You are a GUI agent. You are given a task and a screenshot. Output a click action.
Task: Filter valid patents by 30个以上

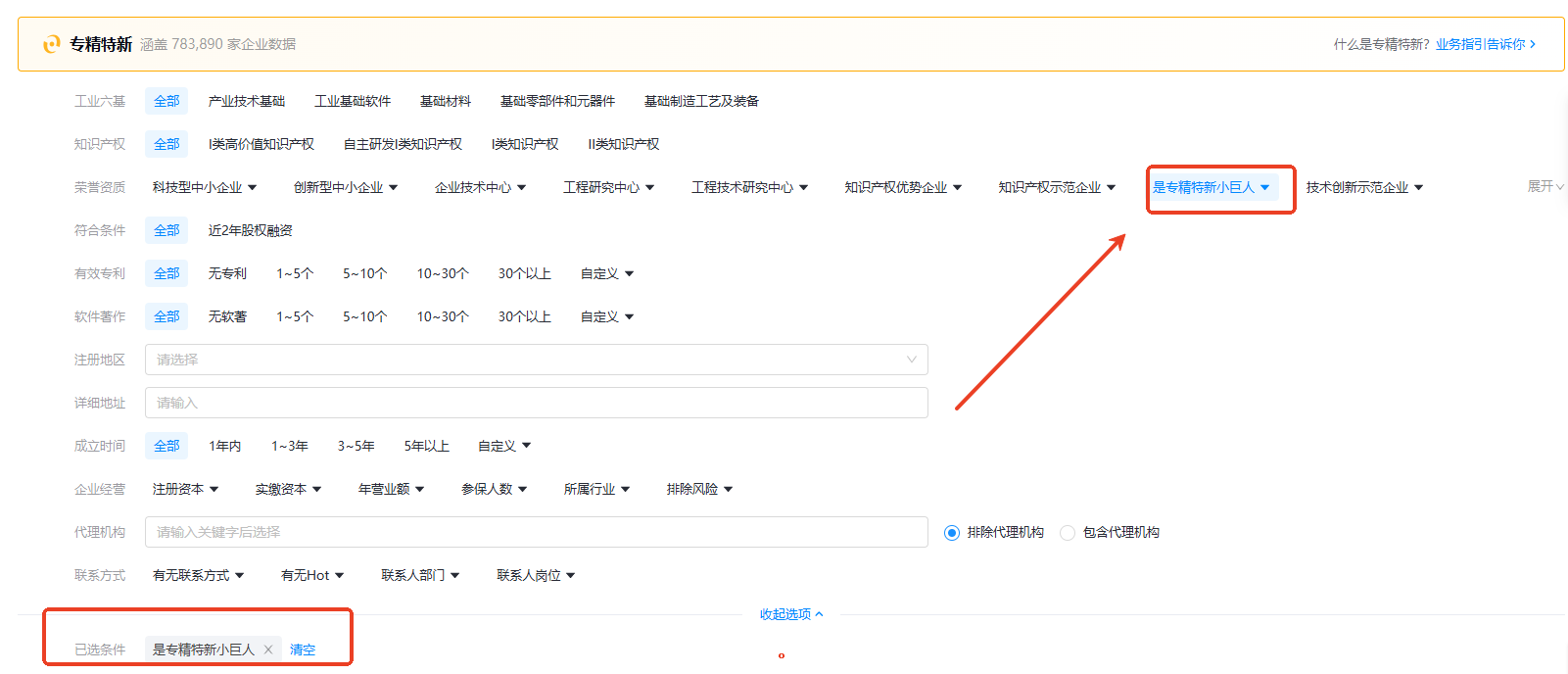(524, 273)
